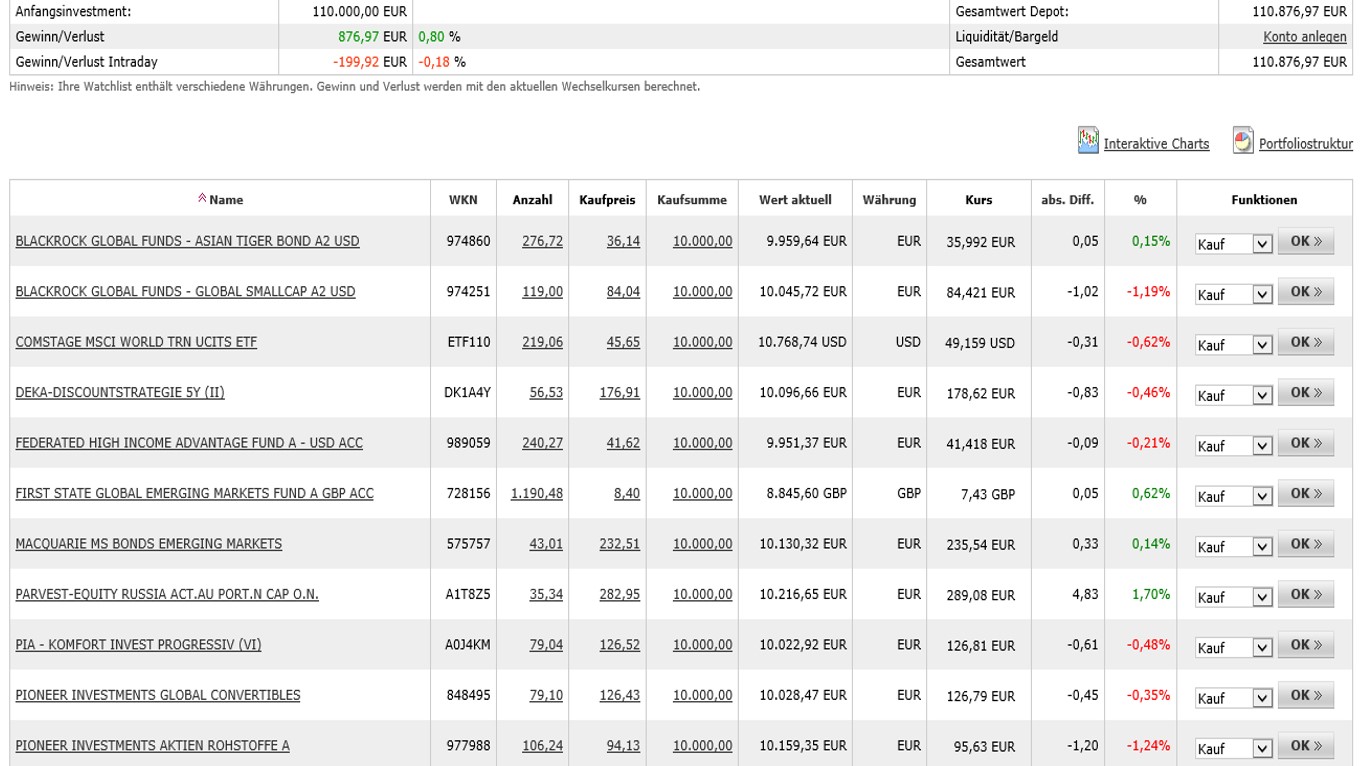Click the Konto anlegen link
Screen dimensions: 1363x766
coord(1304,37)
